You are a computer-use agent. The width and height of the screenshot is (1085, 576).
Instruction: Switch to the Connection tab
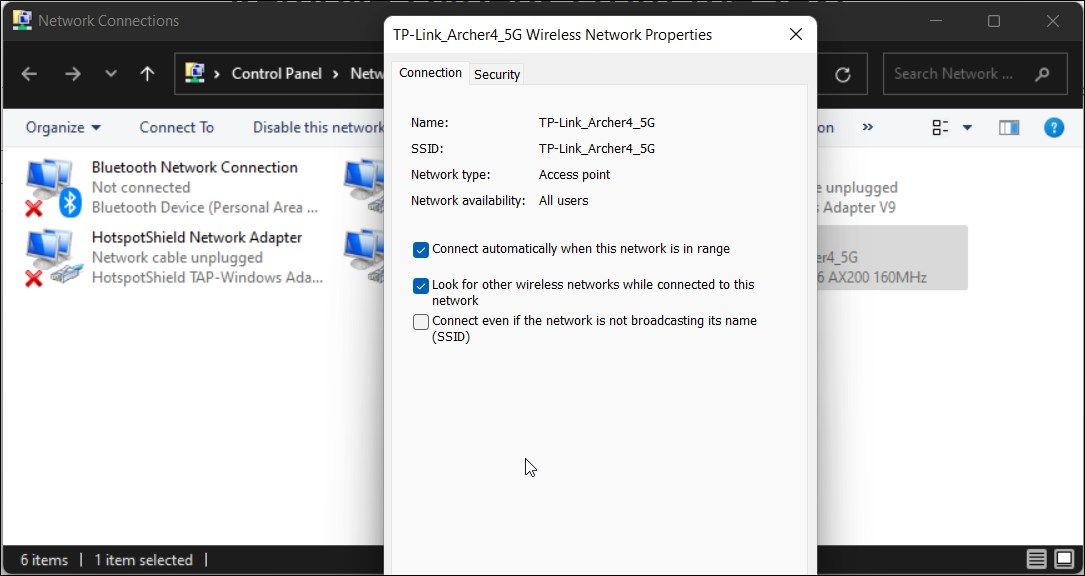430,73
